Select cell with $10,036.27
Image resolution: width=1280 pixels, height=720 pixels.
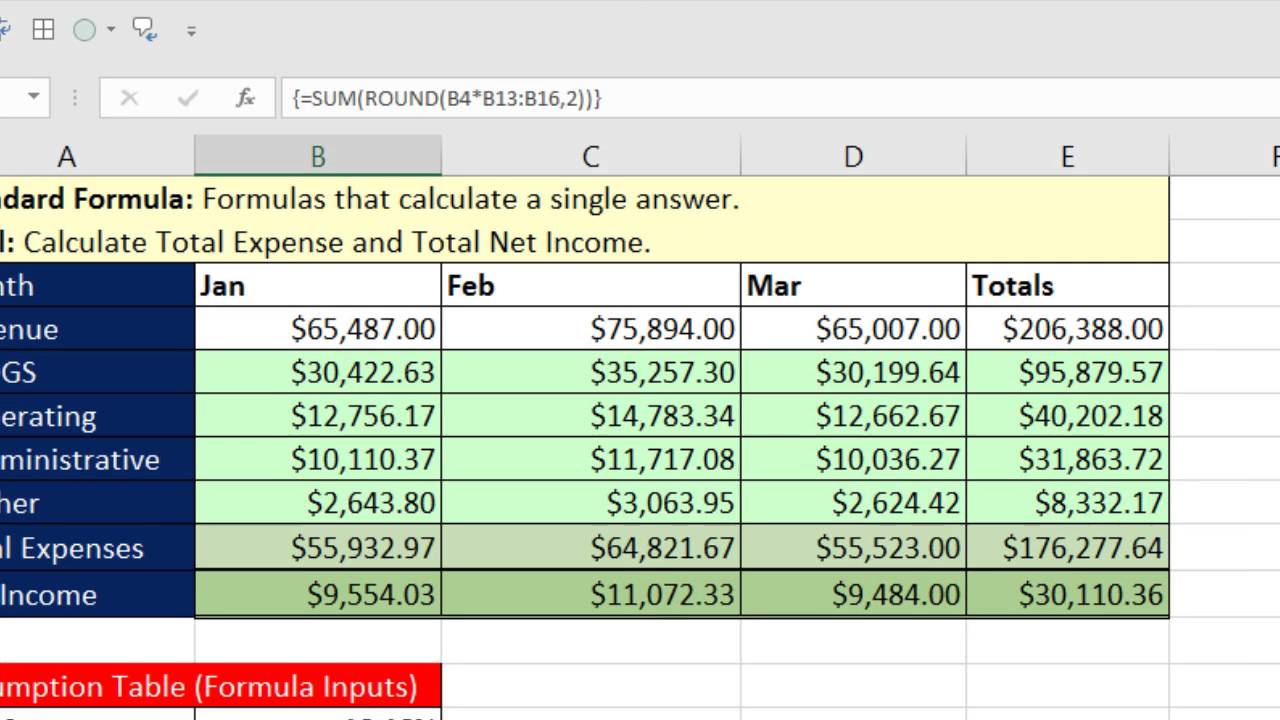click(x=853, y=459)
